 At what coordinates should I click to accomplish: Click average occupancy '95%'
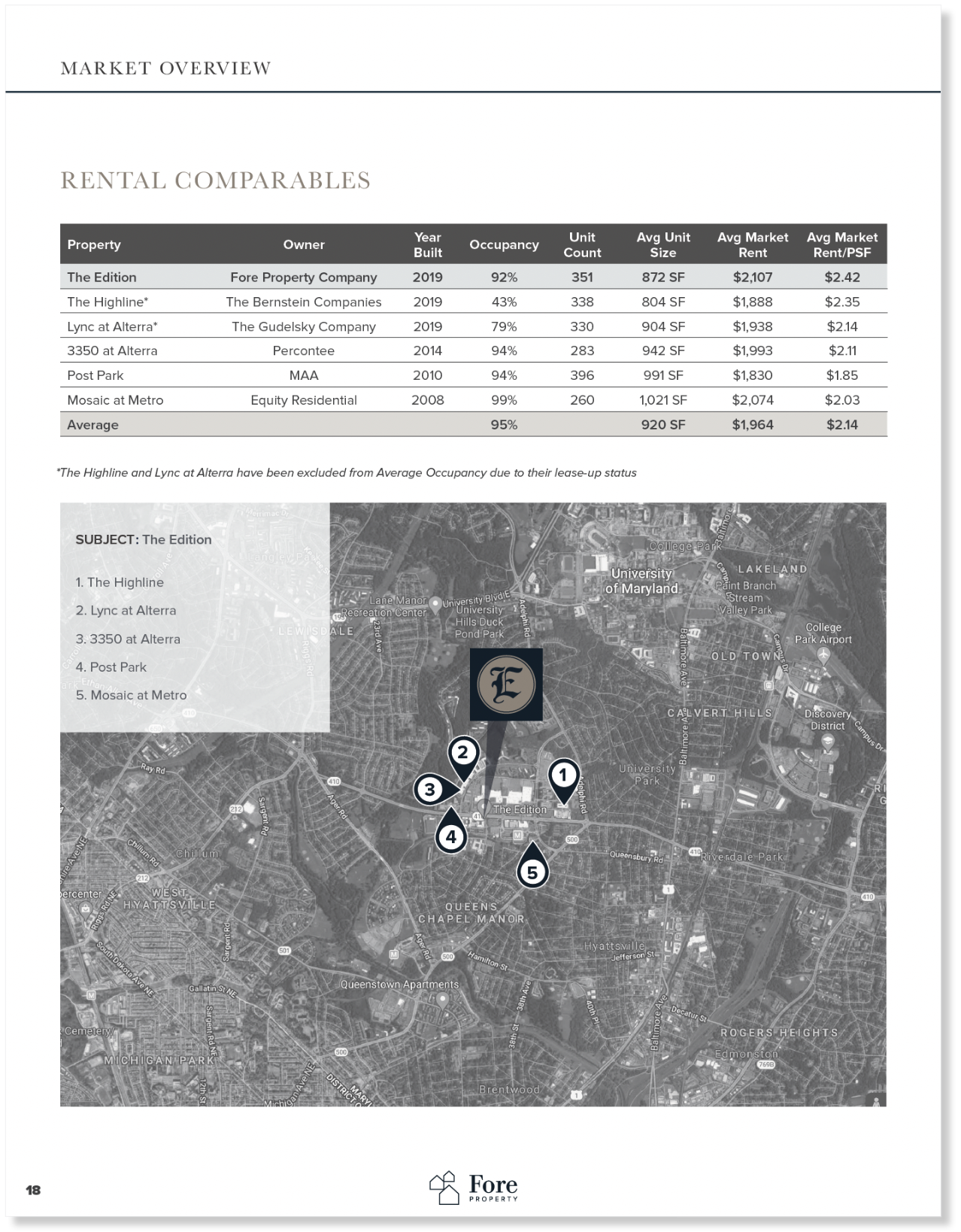coord(504,424)
